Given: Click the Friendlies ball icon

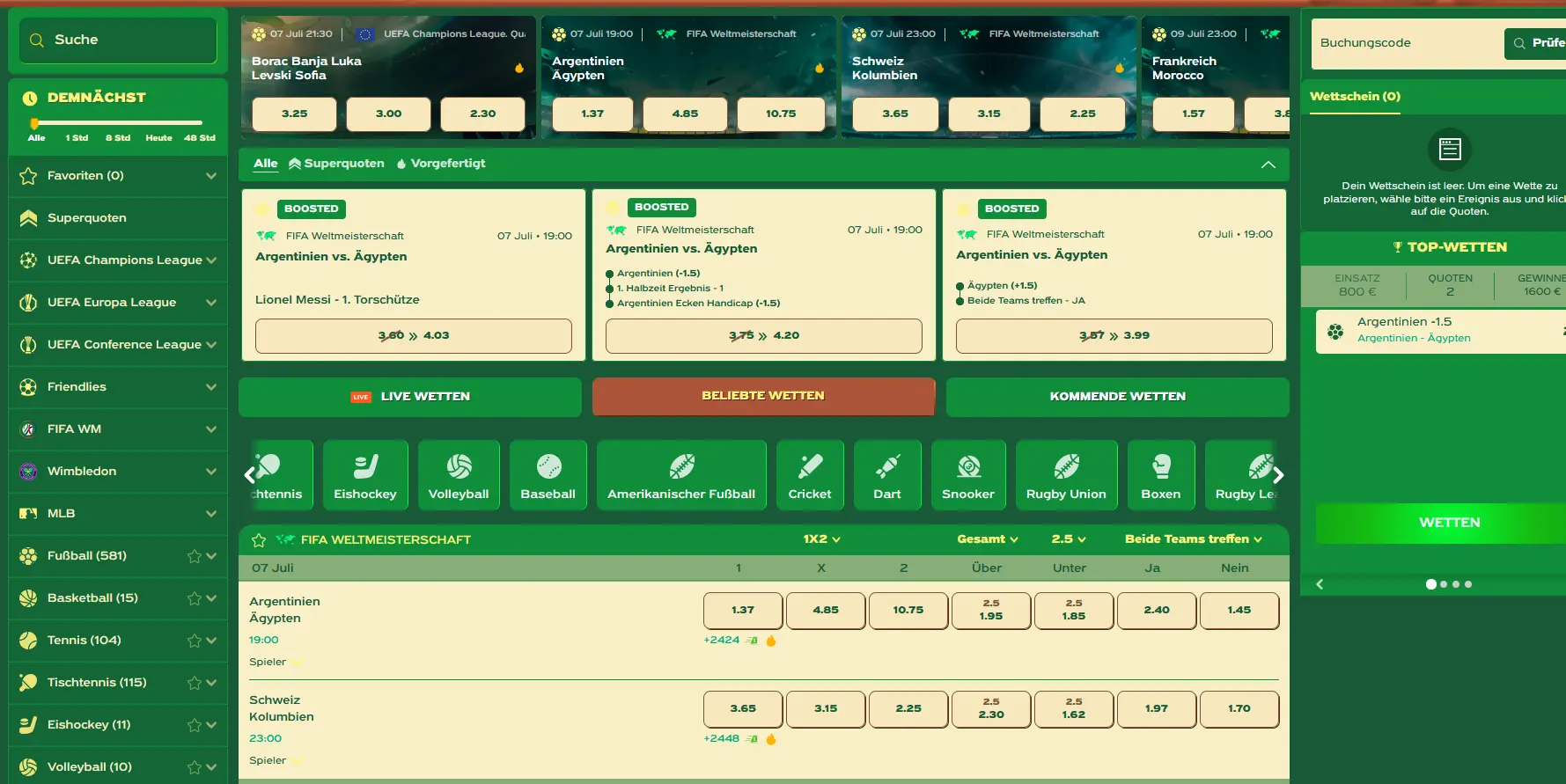Looking at the screenshot, I should pyautogui.click(x=28, y=387).
